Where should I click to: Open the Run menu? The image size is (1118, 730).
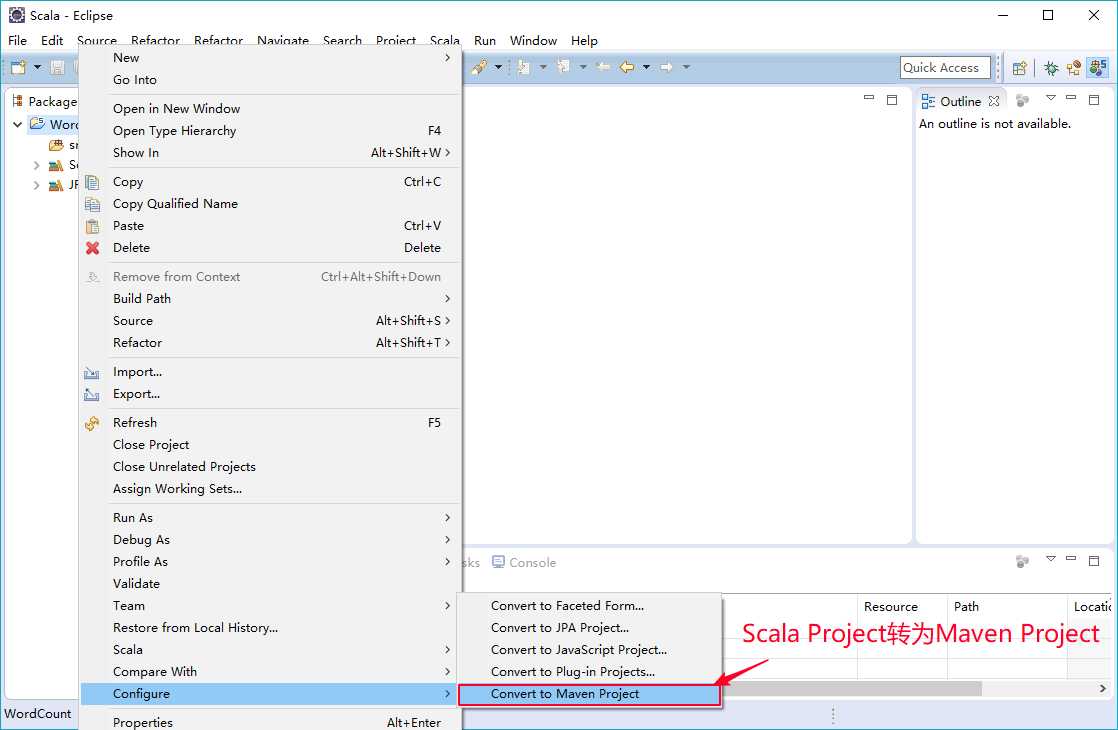[485, 41]
